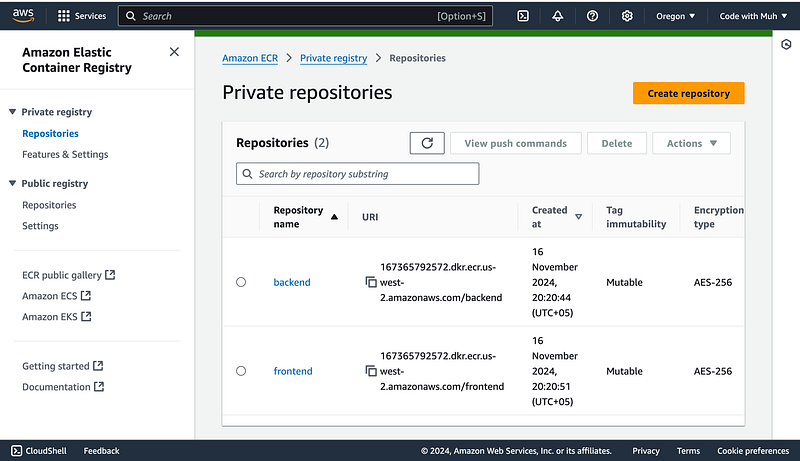Go to Features & Settings

pos(65,154)
